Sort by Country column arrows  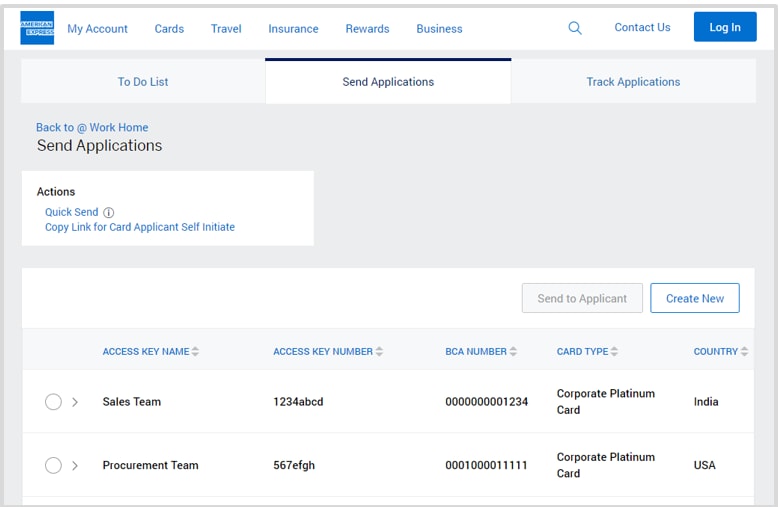744,352
